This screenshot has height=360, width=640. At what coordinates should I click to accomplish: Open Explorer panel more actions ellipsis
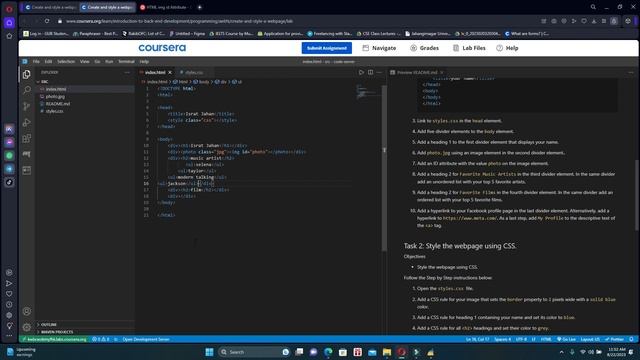click(x=127, y=72)
